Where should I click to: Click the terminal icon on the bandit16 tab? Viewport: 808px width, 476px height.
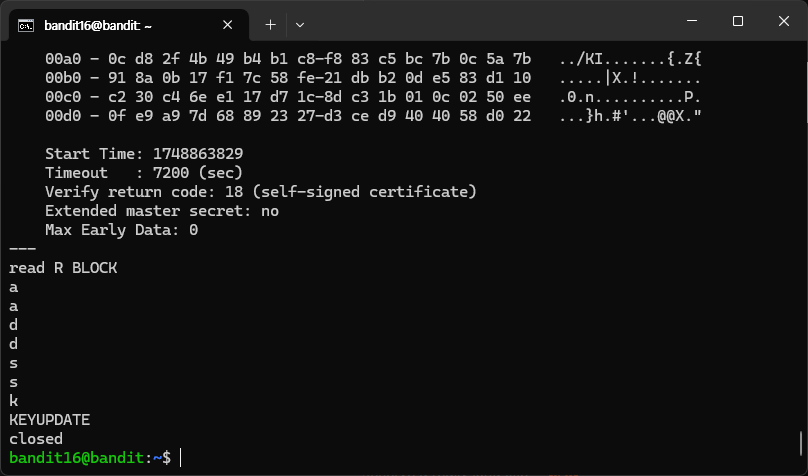tap(26, 25)
